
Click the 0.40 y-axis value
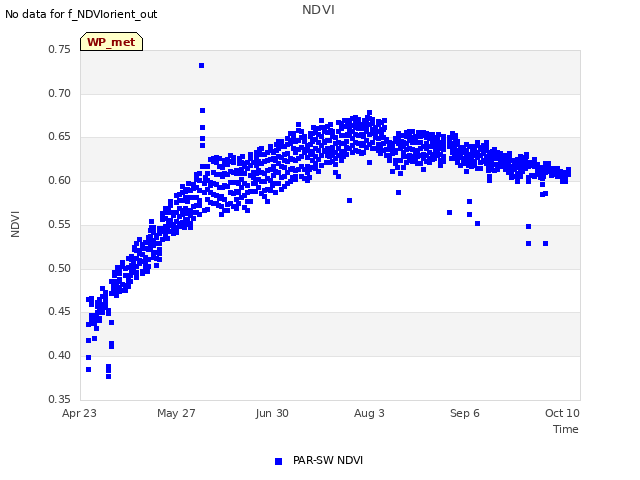60,356
